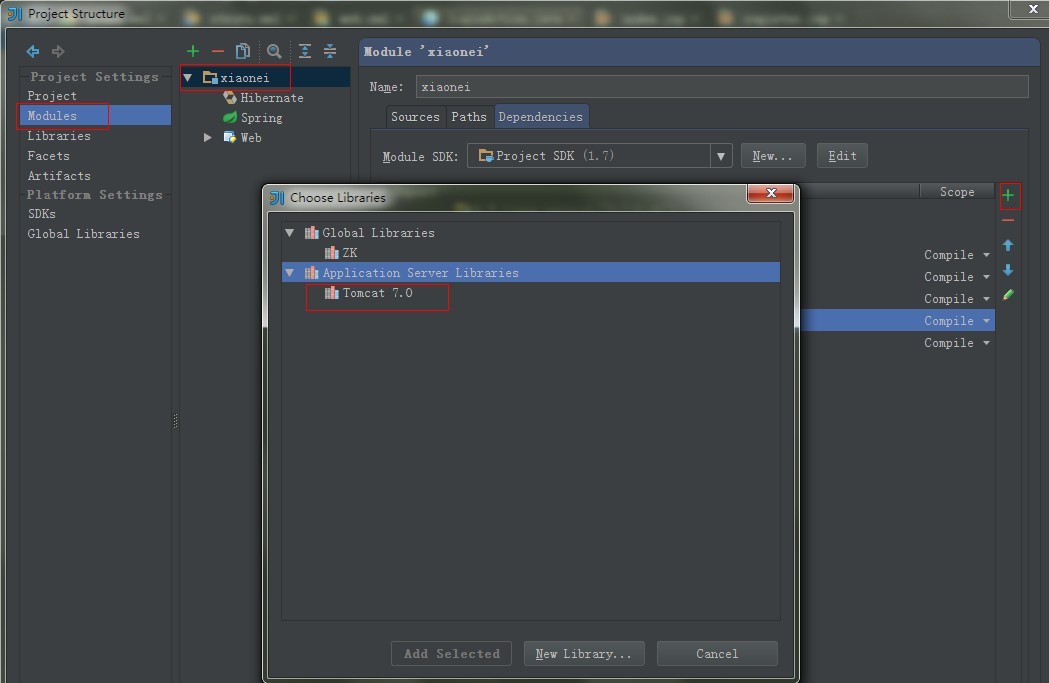The height and width of the screenshot is (683, 1049).
Task: Click the Add Selected button
Action: point(451,654)
